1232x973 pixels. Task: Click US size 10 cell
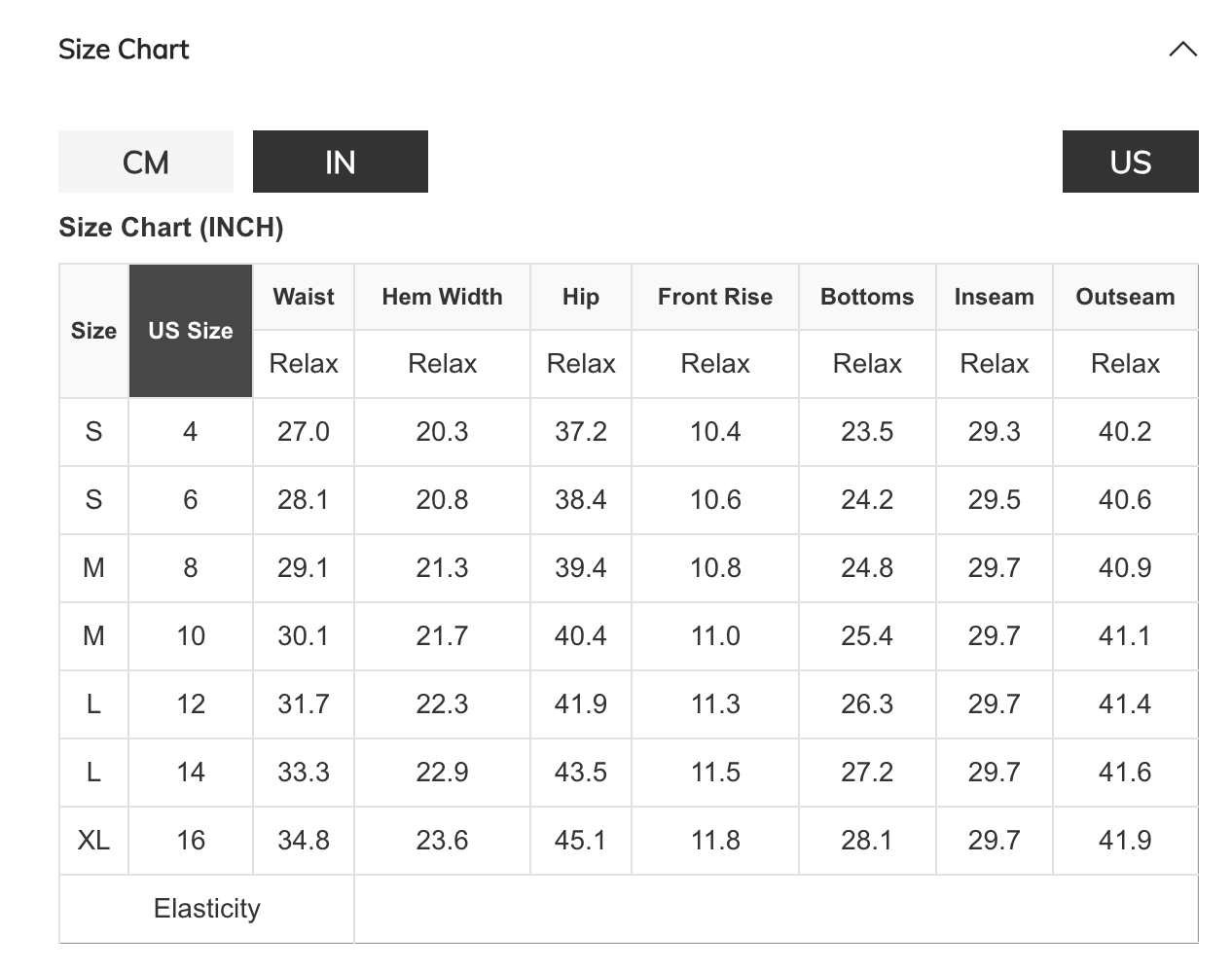point(191,635)
